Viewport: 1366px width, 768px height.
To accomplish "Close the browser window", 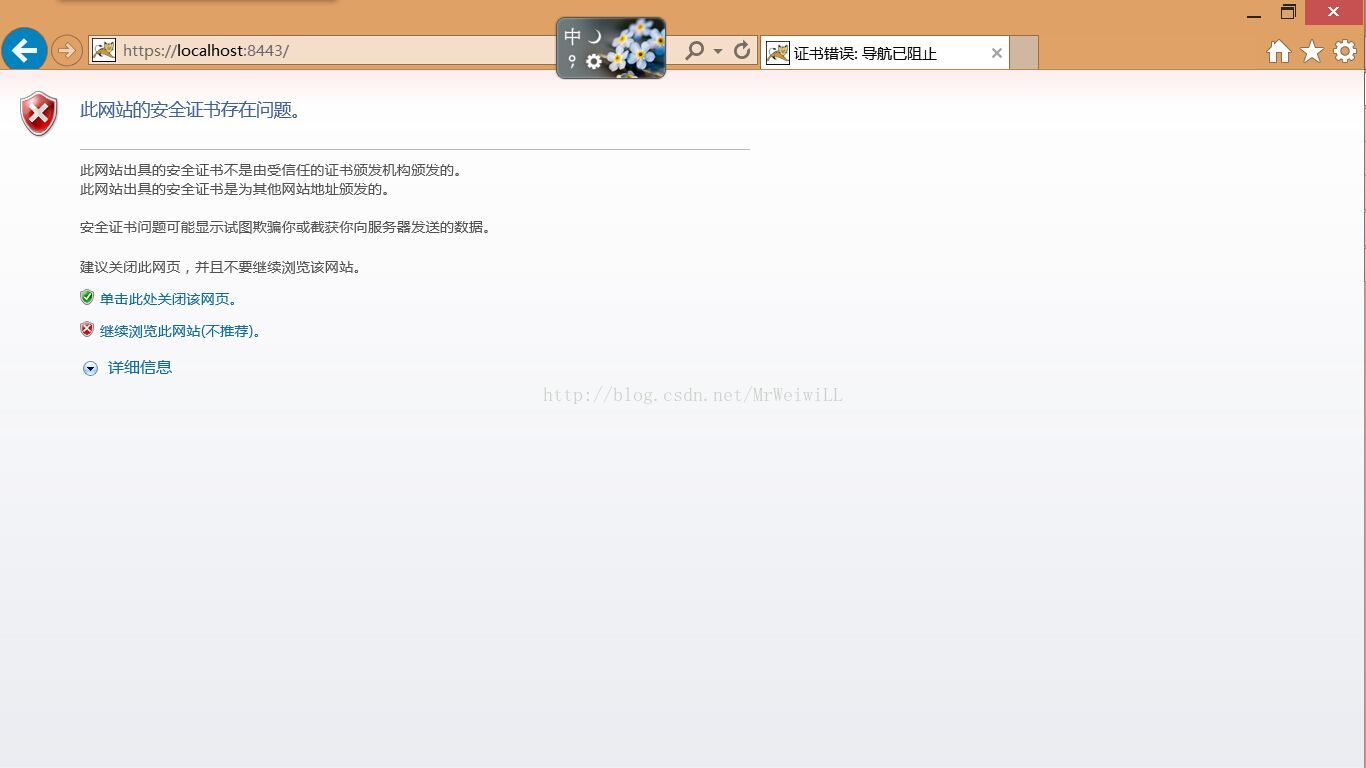I will coord(1333,12).
